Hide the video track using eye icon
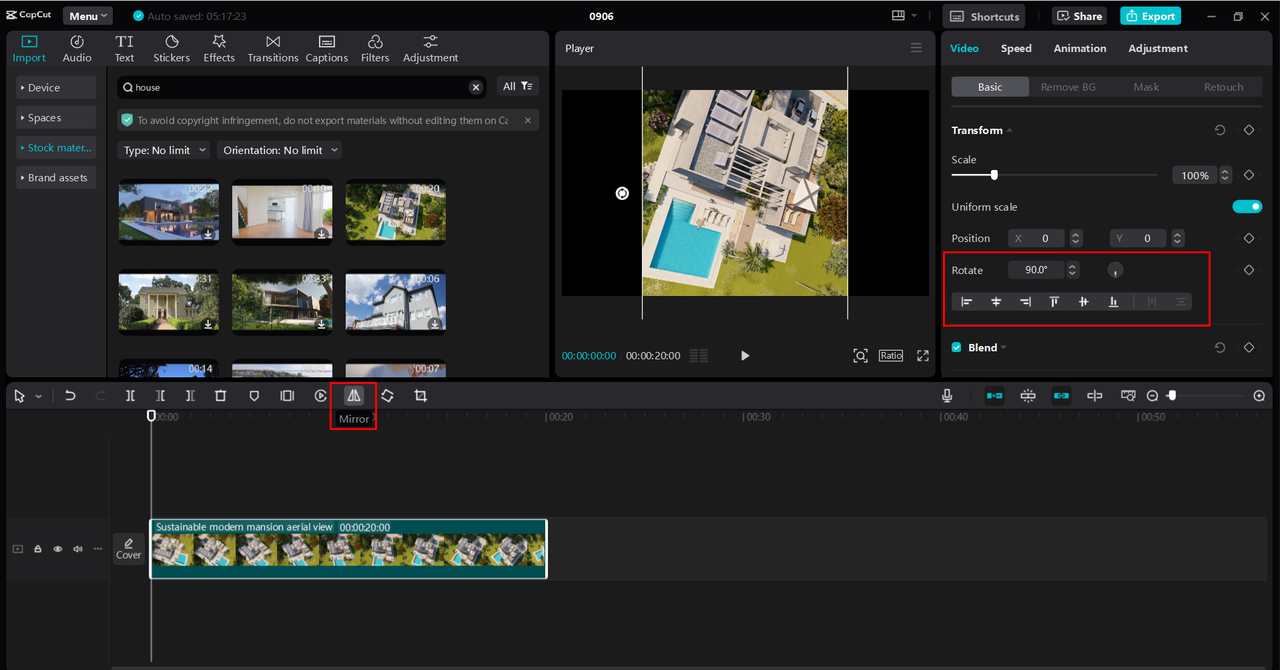Image resolution: width=1280 pixels, height=670 pixels. 58,549
